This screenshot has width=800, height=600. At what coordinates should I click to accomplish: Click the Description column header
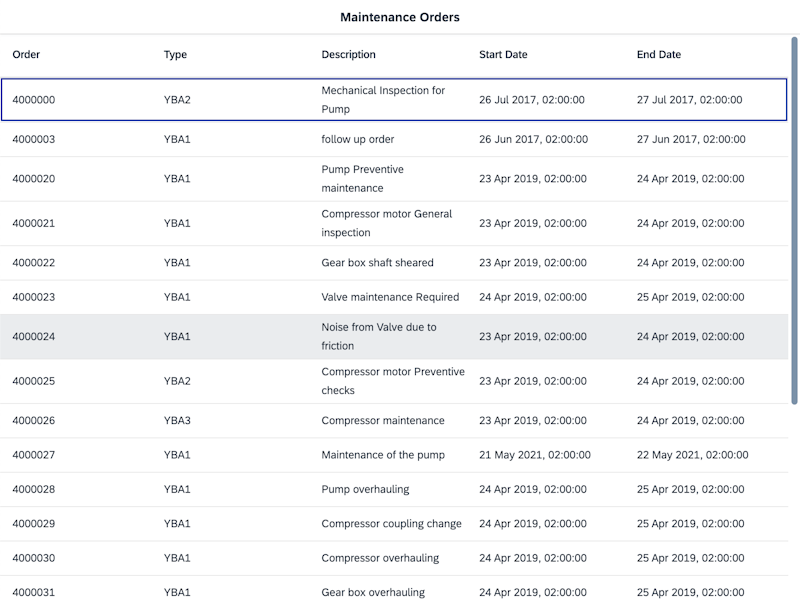348,55
